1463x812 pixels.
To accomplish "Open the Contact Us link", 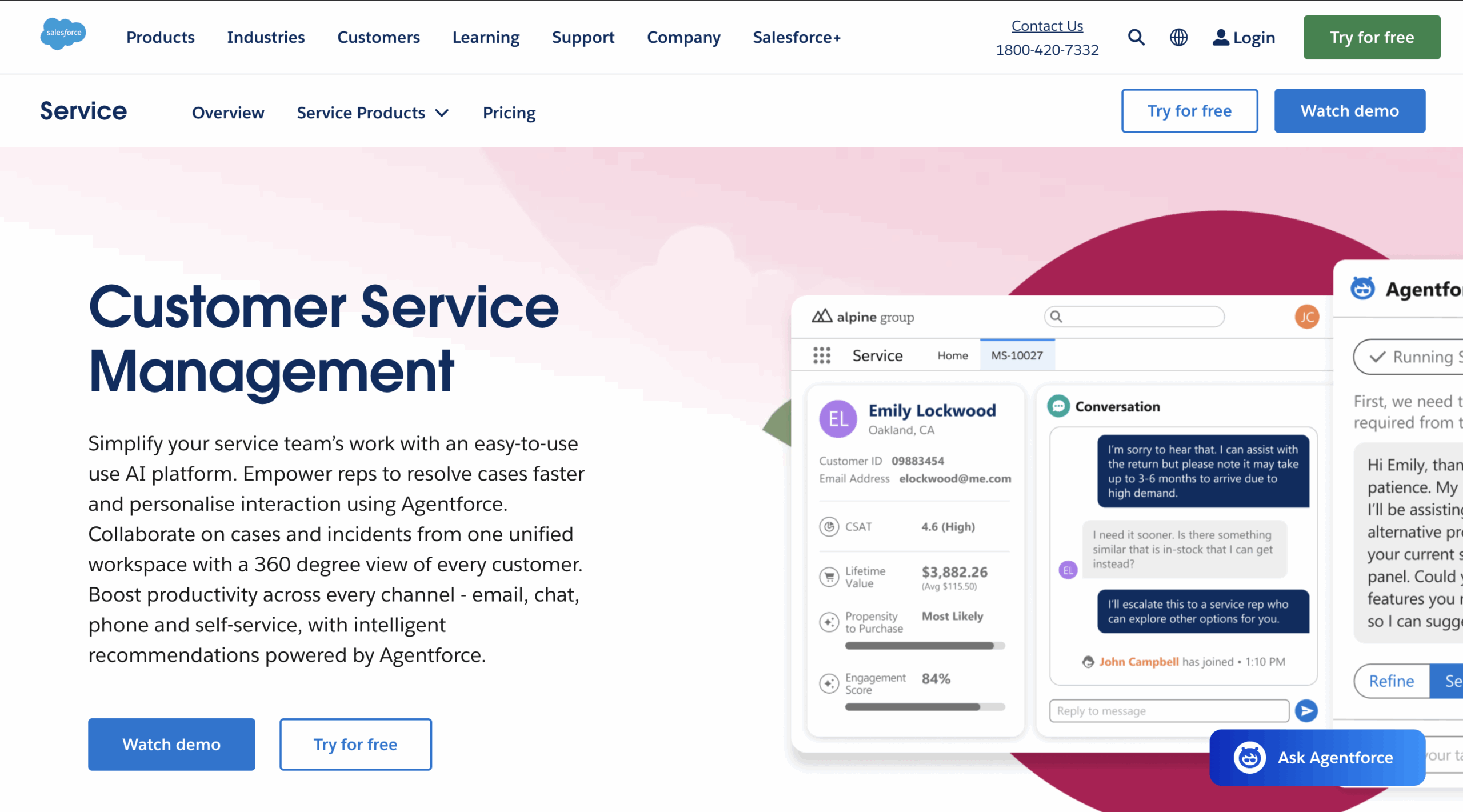I will (x=1046, y=25).
